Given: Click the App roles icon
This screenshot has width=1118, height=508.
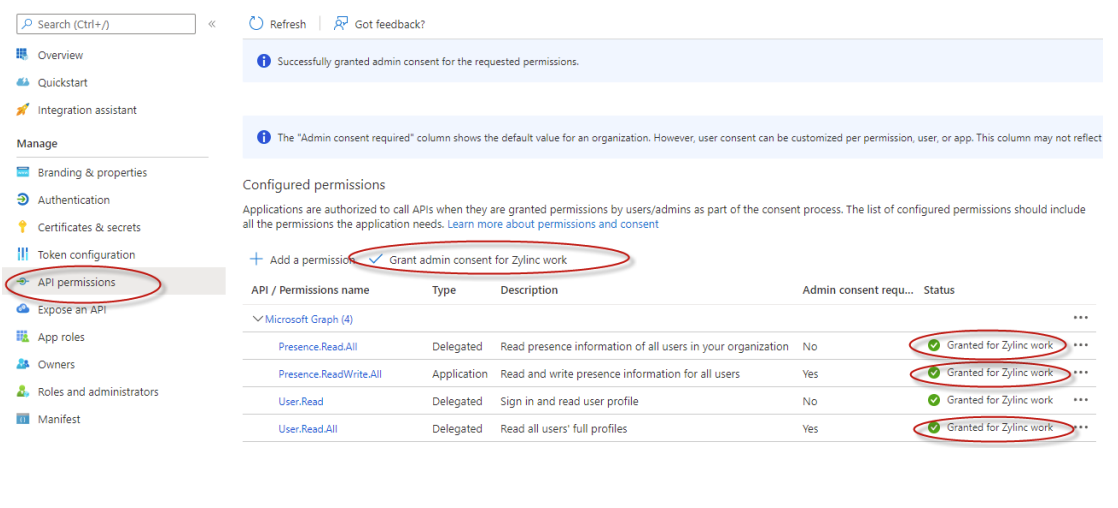Looking at the screenshot, I should (22, 337).
